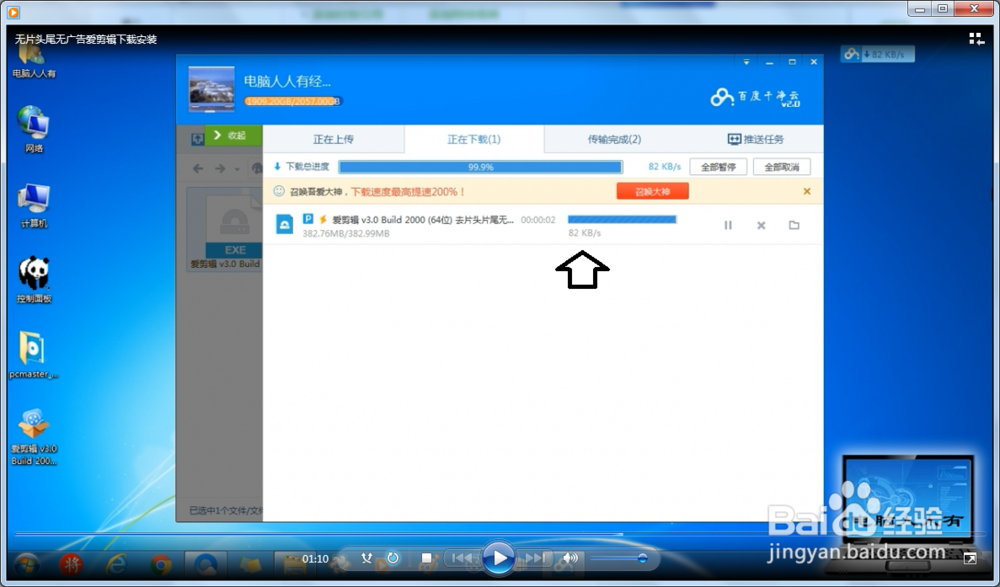Screen dimensions: 1000x587
Task: Click the 爱剪辑 file type icon in download list
Action: pyautogui.click(x=284, y=225)
